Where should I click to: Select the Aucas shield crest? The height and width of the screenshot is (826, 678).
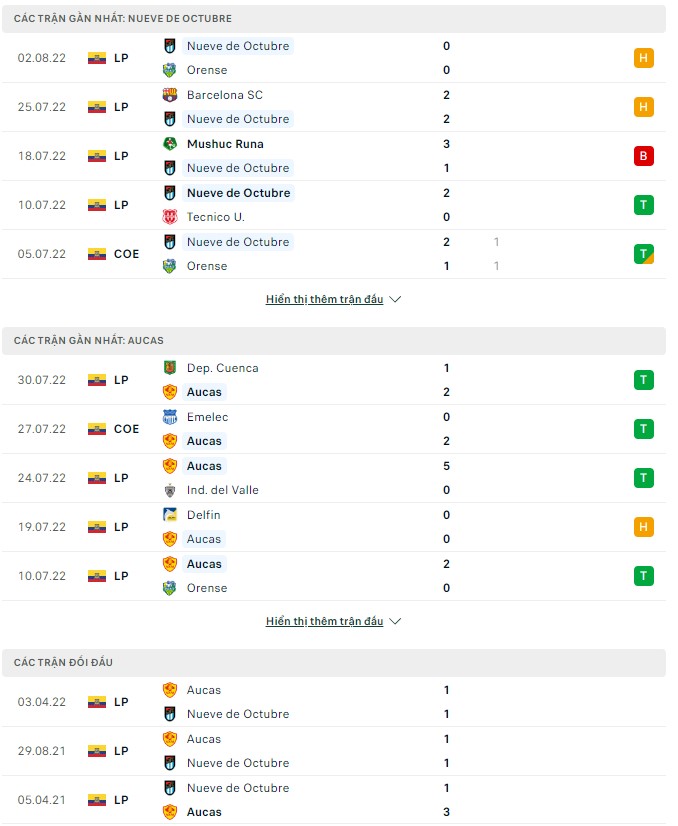[x=171, y=392]
